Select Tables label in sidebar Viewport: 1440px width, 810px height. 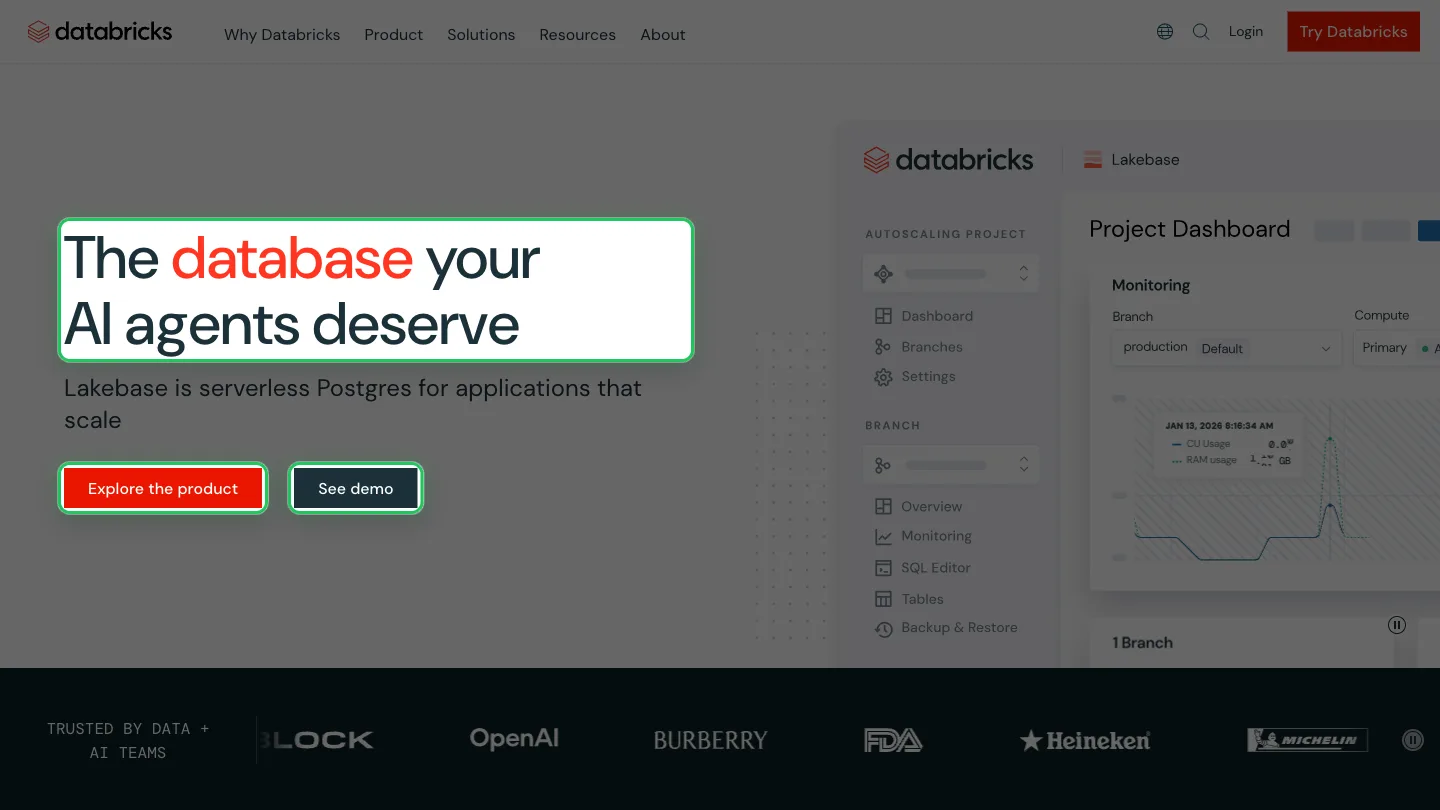coord(922,599)
